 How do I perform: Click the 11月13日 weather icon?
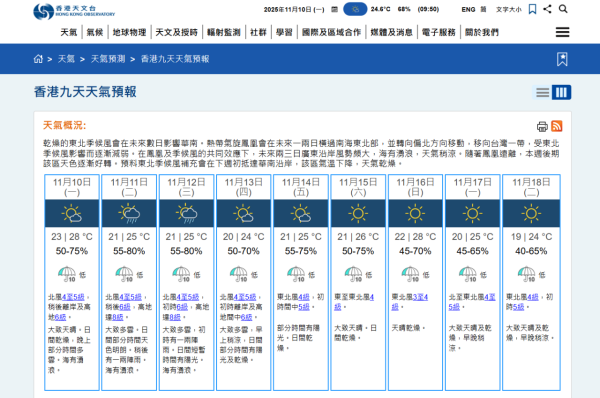pyautogui.click(x=244, y=214)
